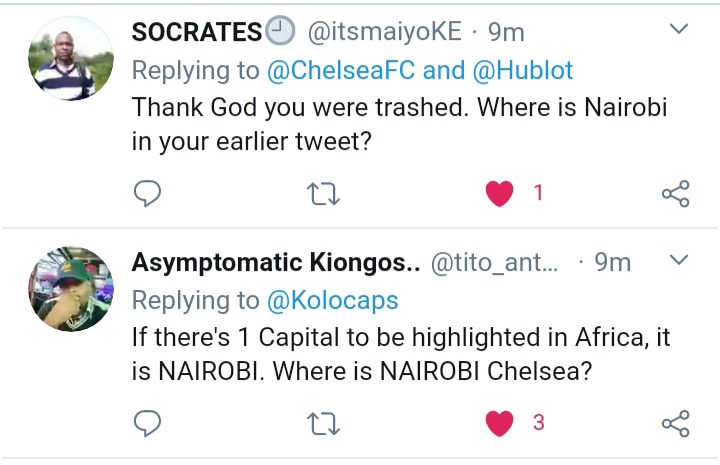Share the SOCRATES tweet
Image resolution: width=720 pixels, height=465 pixels.
(x=676, y=193)
